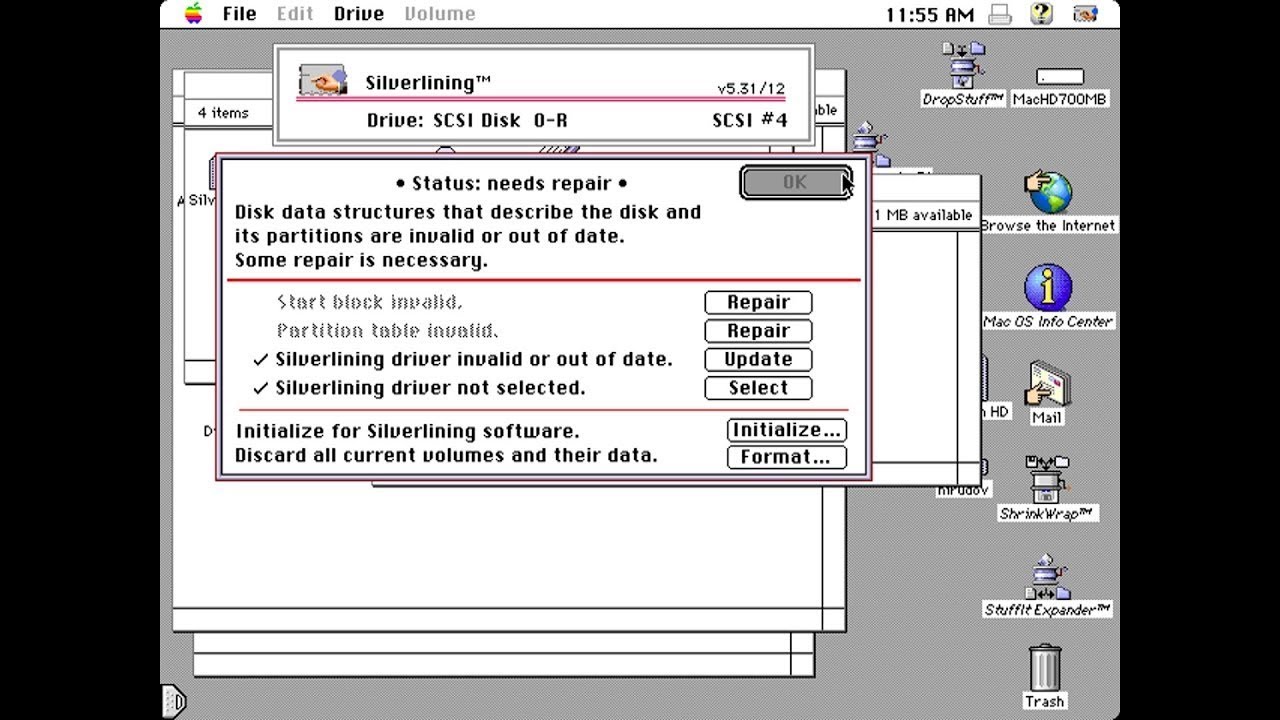Click the control strip tab at bottom-left
The width and height of the screenshot is (1280, 720).
[x=173, y=702]
